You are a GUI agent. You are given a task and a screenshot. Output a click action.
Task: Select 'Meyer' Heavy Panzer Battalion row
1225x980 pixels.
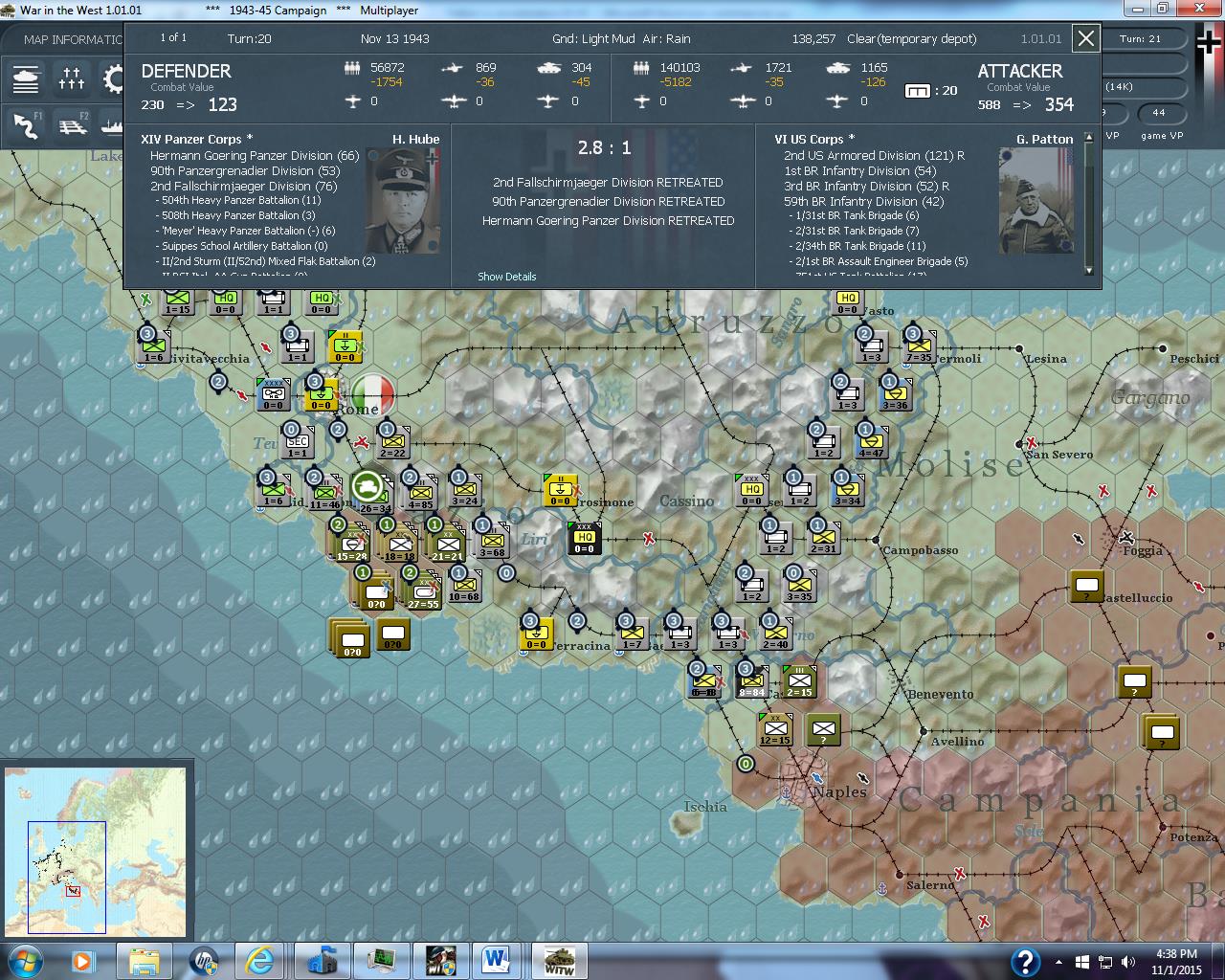[x=245, y=232]
